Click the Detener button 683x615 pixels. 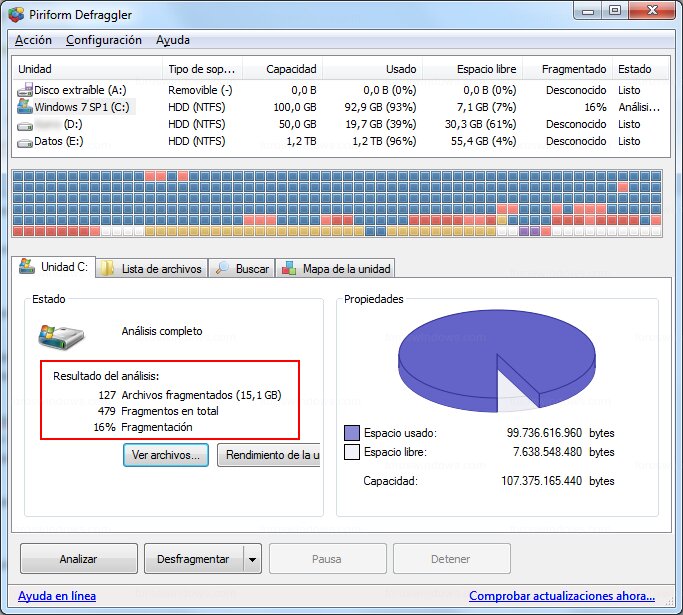click(452, 559)
